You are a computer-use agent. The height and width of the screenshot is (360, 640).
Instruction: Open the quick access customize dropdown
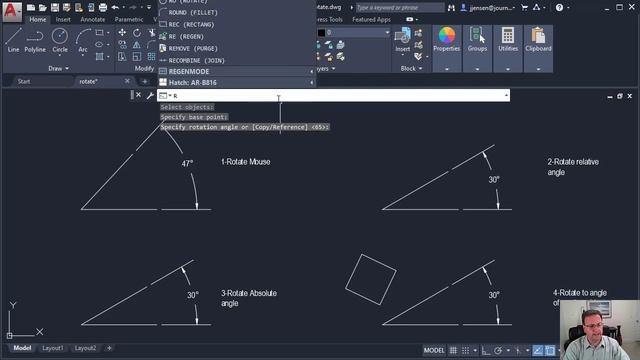[x=149, y=7]
